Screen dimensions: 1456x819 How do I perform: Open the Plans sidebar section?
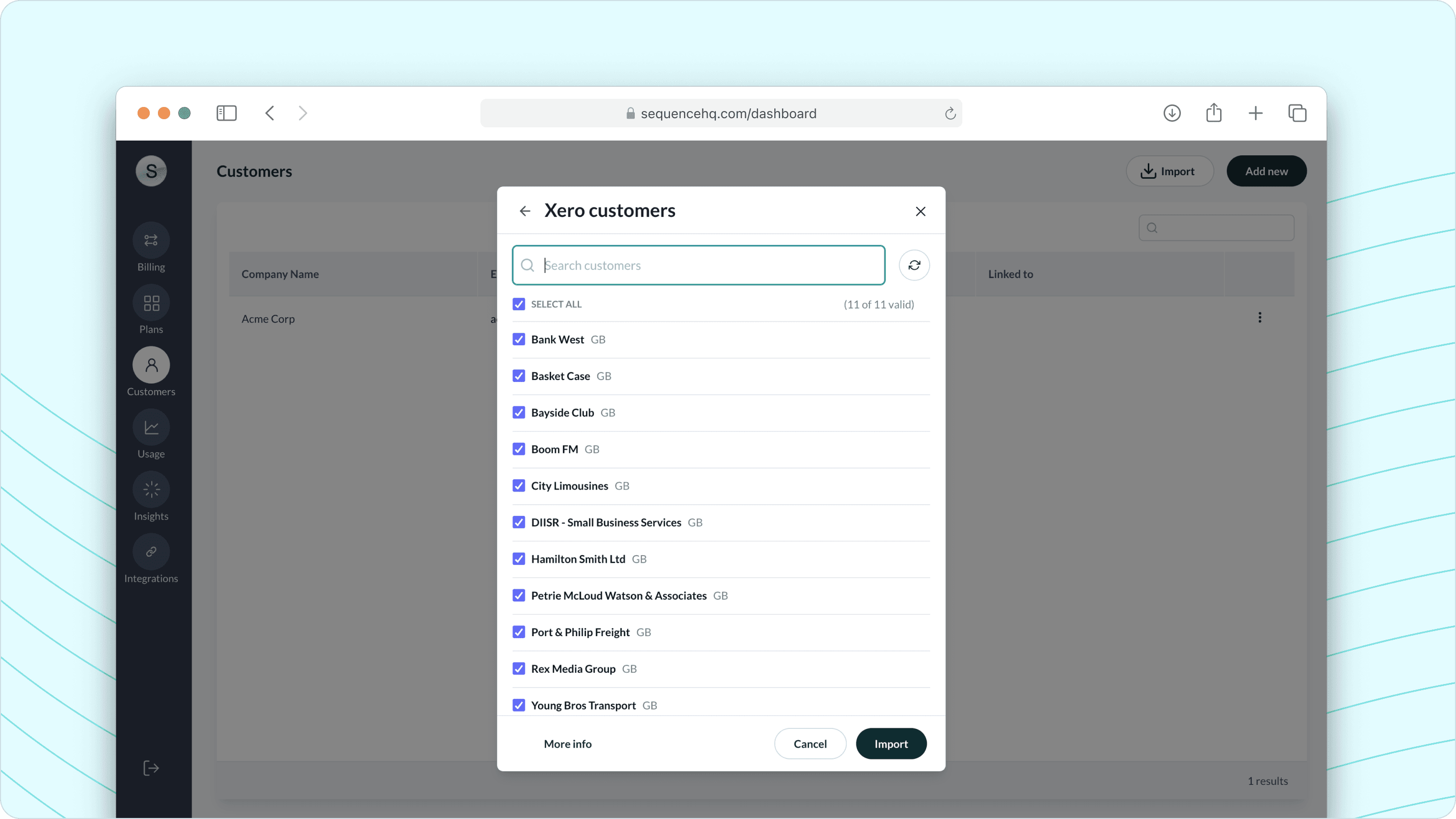(151, 303)
